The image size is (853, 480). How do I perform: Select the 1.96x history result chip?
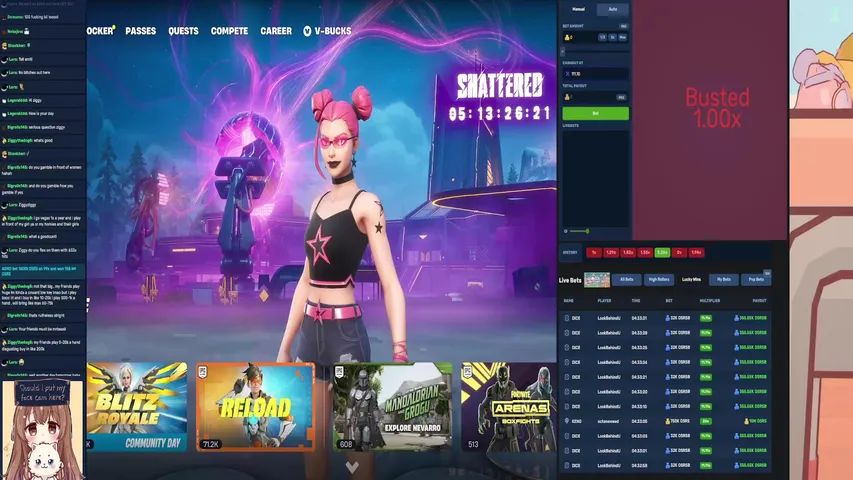(x=696, y=253)
